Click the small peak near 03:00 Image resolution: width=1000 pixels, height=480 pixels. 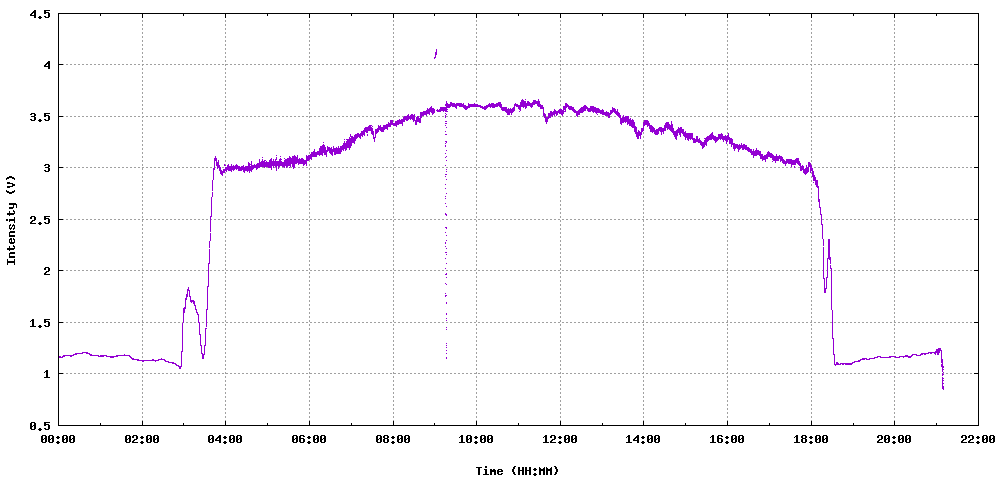point(188,290)
